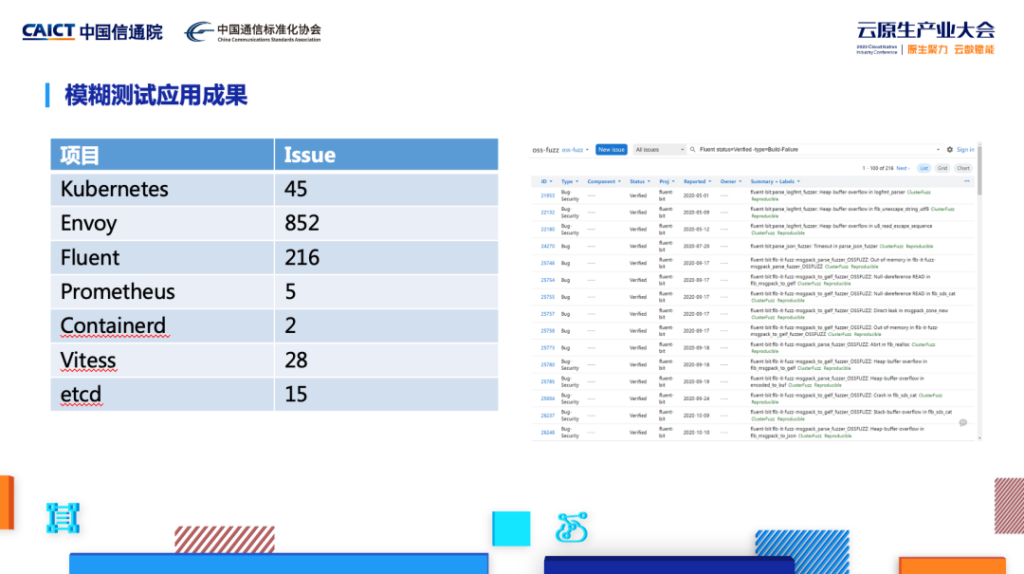Open issue 26248

pyautogui.click(x=547, y=432)
